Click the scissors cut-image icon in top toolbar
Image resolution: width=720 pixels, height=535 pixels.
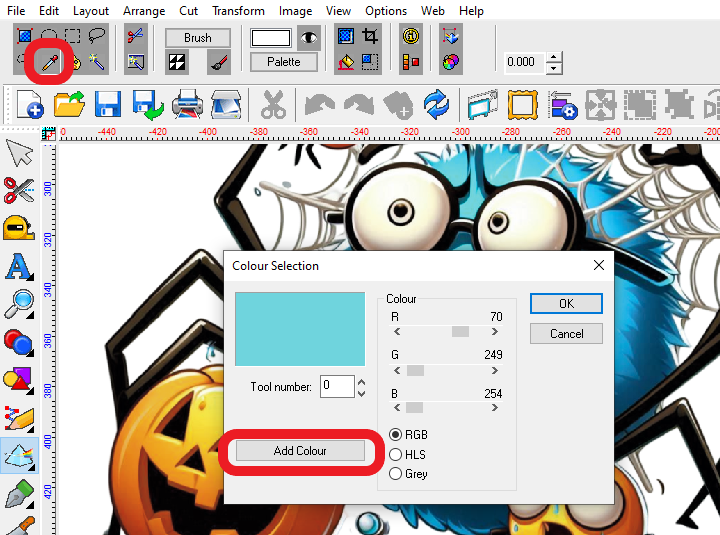135,36
